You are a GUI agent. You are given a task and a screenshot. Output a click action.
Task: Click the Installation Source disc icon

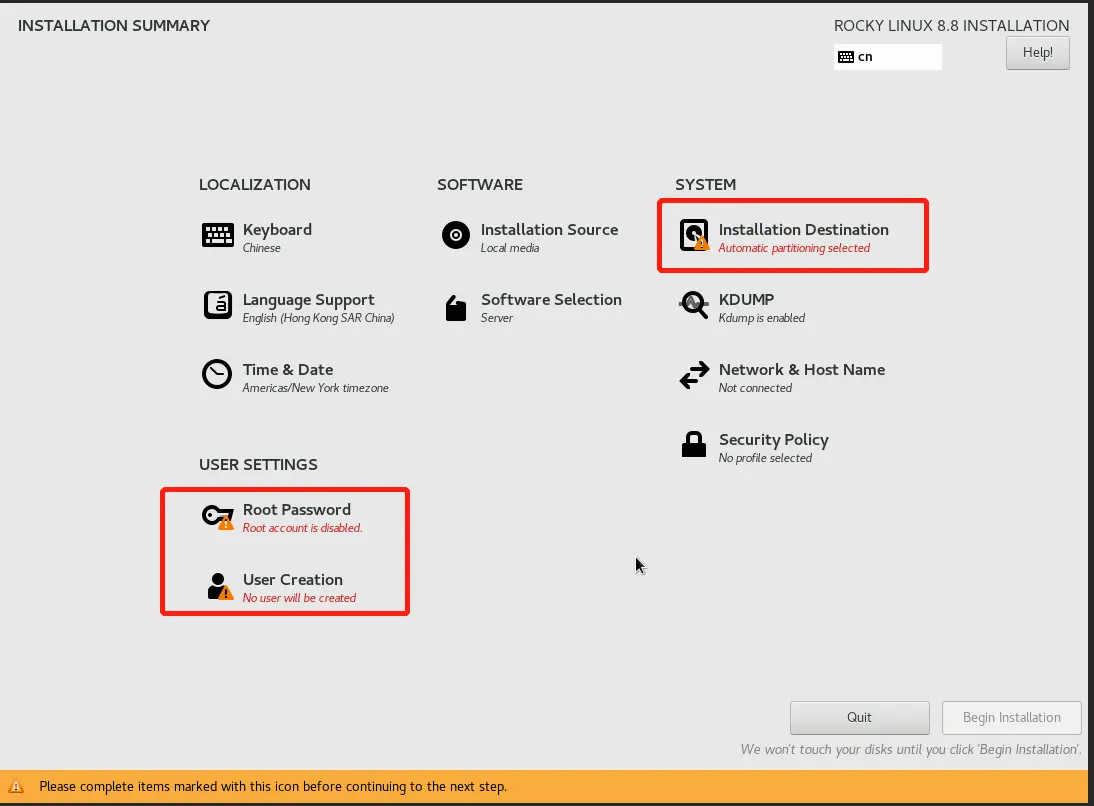point(456,235)
